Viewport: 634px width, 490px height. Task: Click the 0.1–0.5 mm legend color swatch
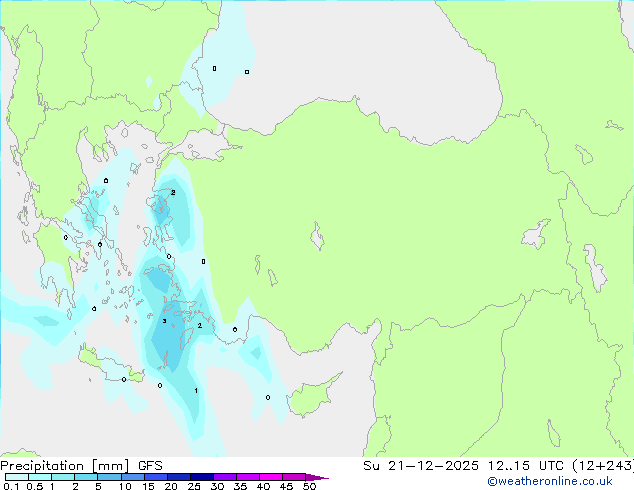click(x=17, y=477)
